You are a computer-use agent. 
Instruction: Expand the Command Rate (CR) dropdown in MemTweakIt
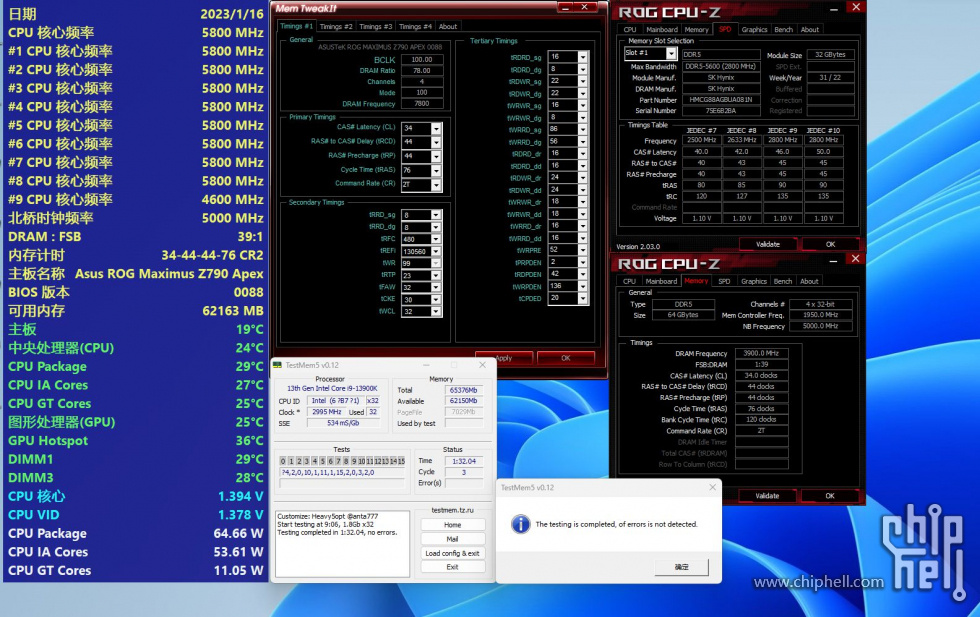[x=436, y=185]
